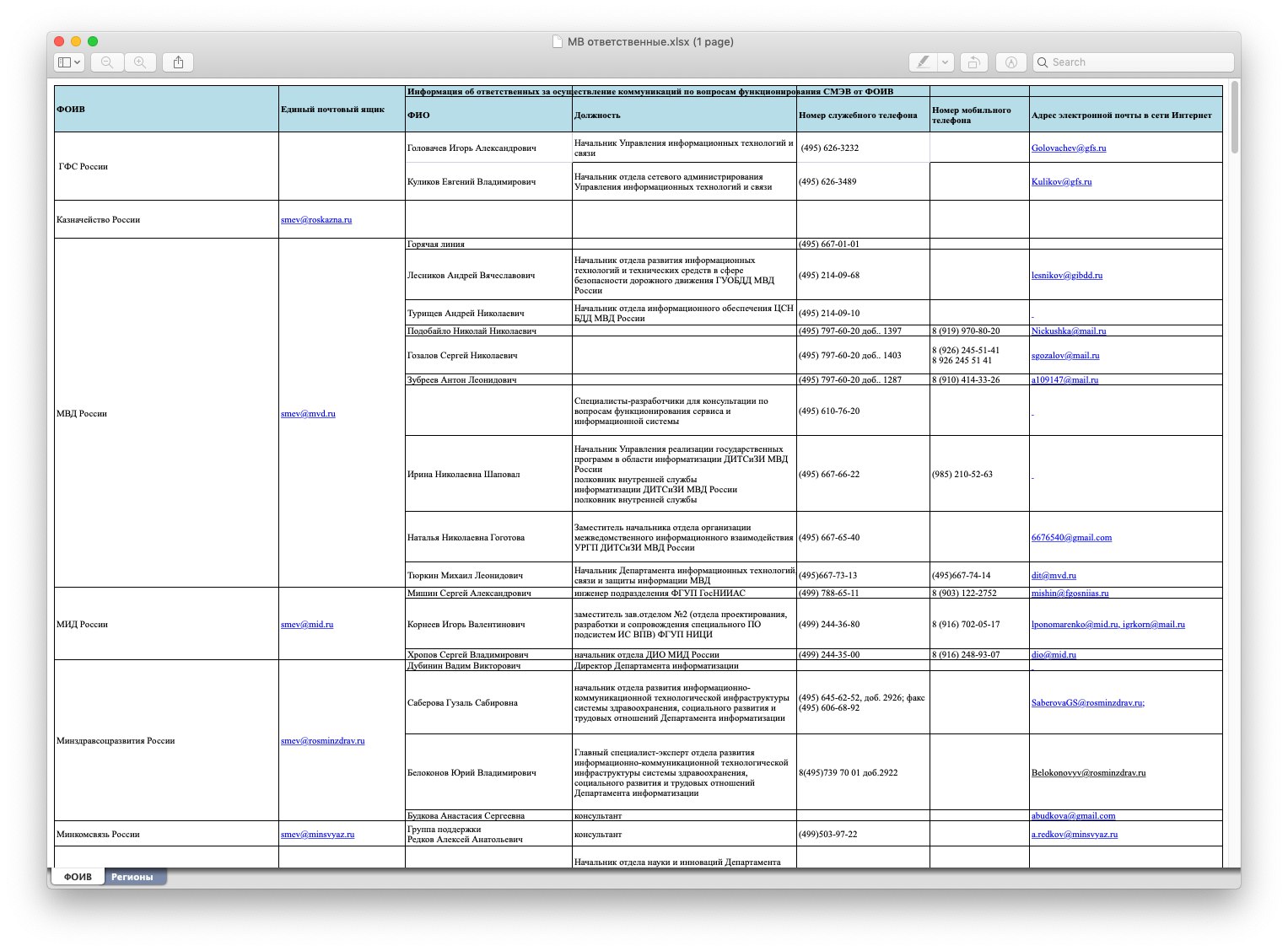Image resolution: width=1288 pixels, height=951 pixels.
Task: Click the search magnifier icon
Action: 1043,62
